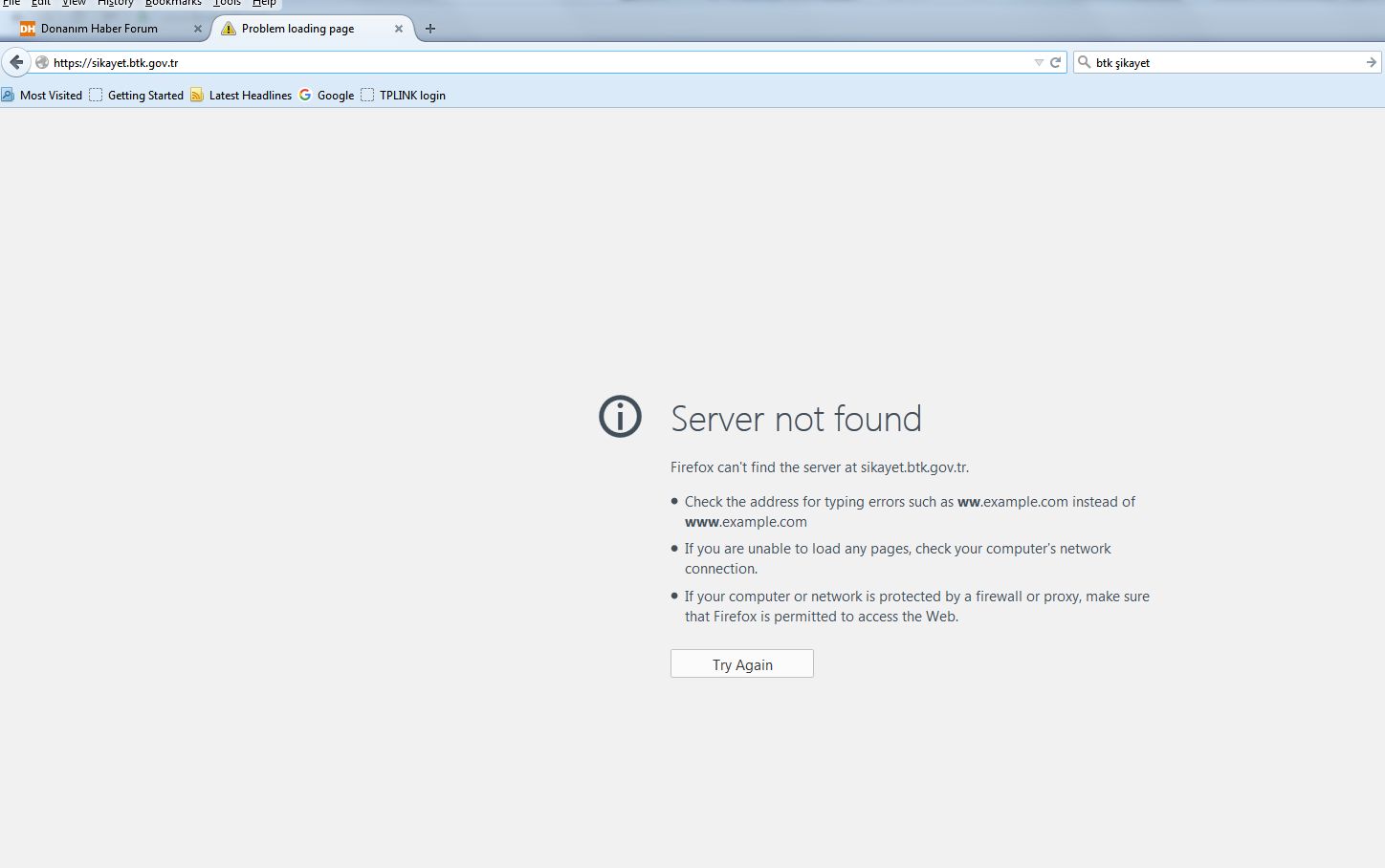Open a new tab with plus button

point(430,29)
